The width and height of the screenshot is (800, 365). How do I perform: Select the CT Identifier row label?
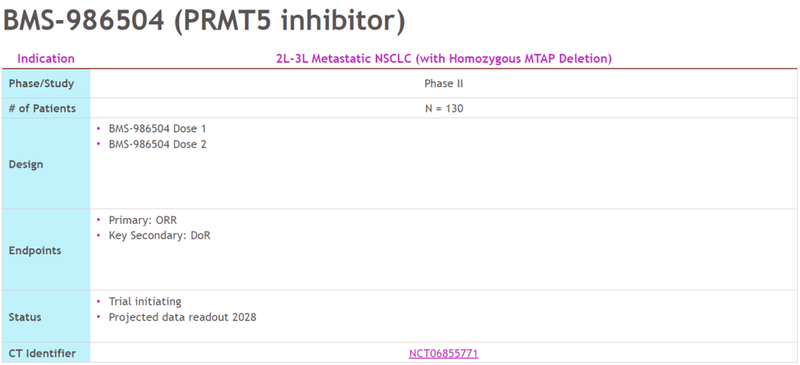(42, 353)
